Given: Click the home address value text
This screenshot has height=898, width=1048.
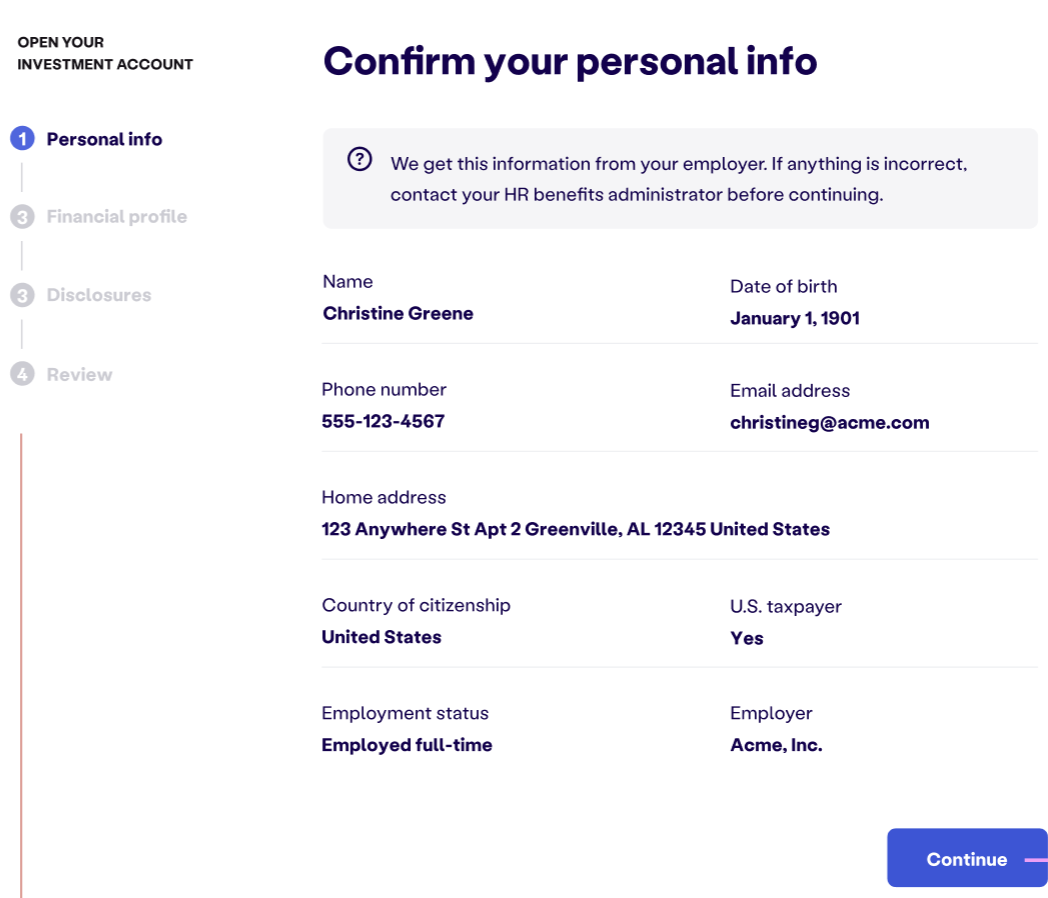Looking at the screenshot, I should 575,529.
